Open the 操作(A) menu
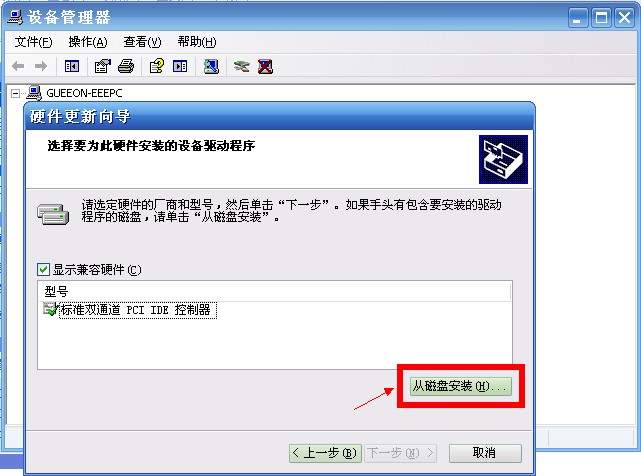The height and width of the screenshot is (476, 641). click(88, 42)
